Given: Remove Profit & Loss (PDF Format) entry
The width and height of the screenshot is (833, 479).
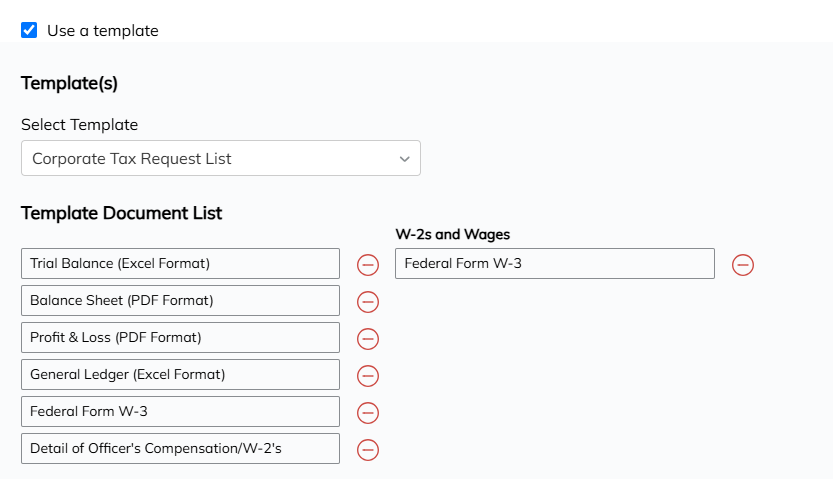Looking at the screenshot, I should [368, 339].
